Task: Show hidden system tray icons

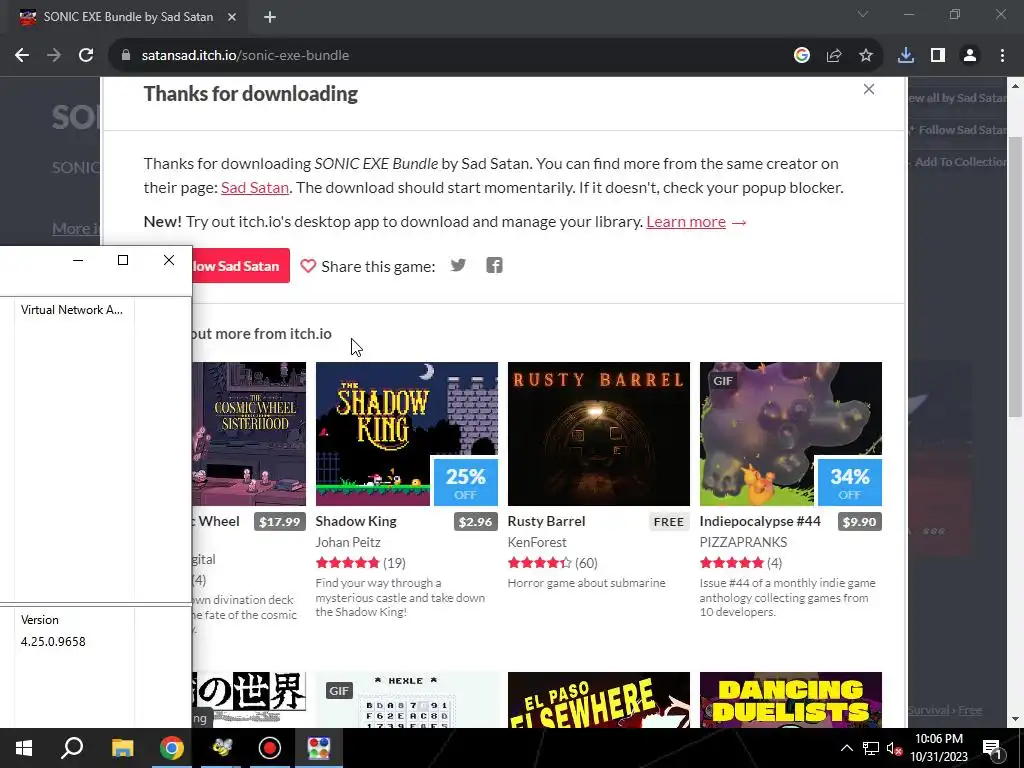Action: coord(846,748)
